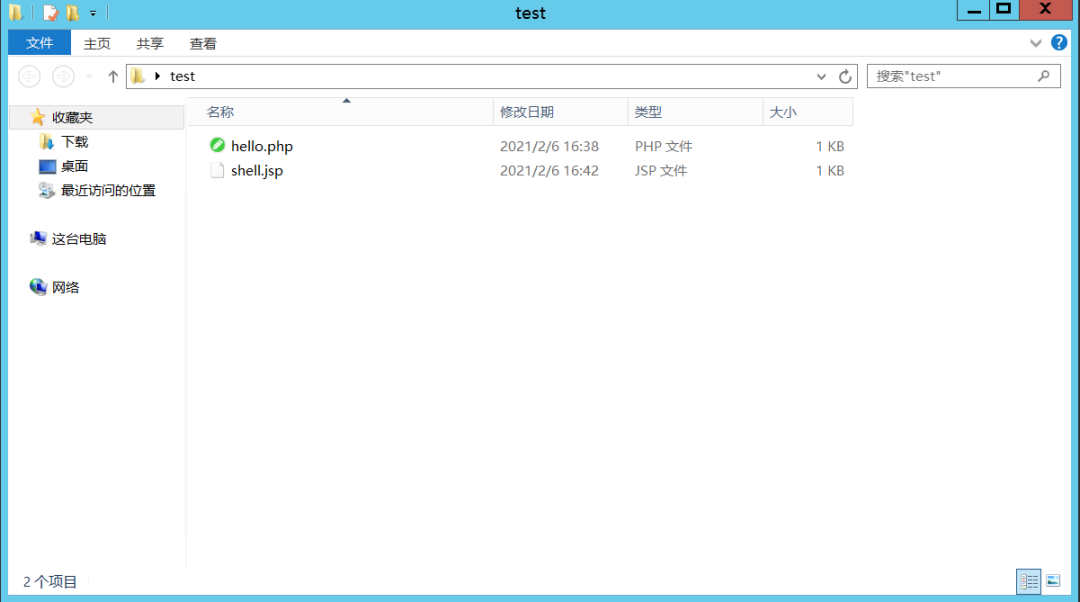Open the address bar history dropdown
The image size is (1080, 602).
click(x=821, y=76)
